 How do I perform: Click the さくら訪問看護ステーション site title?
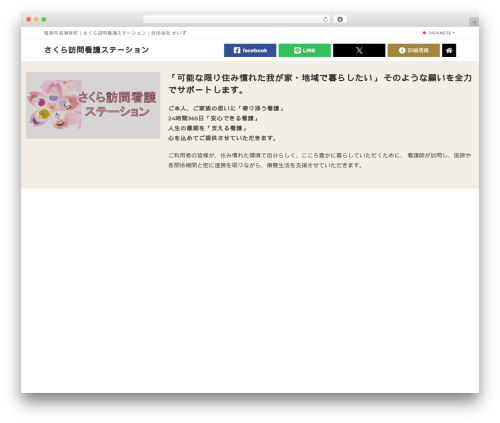pos(96,50)
